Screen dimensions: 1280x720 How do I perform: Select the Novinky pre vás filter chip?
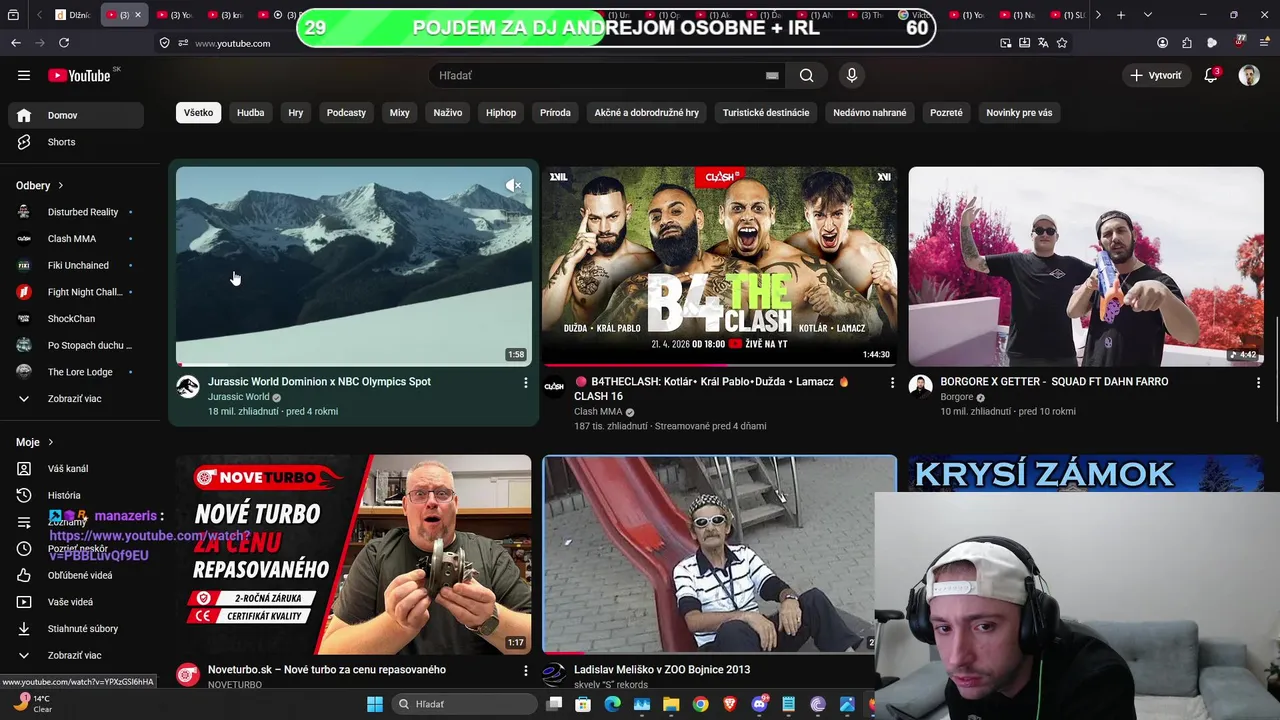(1019, 113)
